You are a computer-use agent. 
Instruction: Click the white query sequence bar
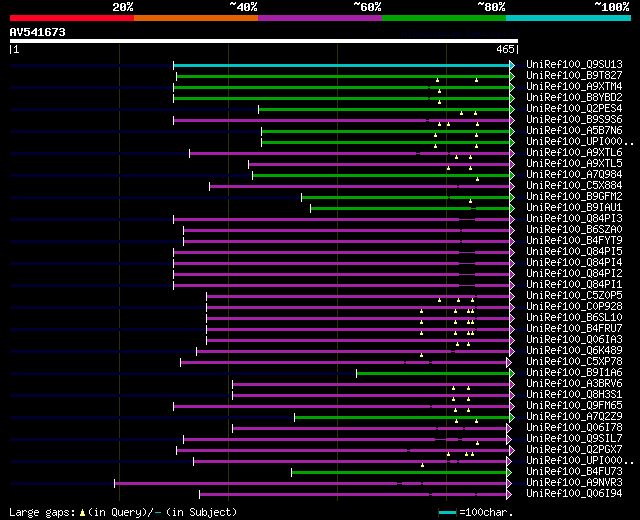click(264, 41)
